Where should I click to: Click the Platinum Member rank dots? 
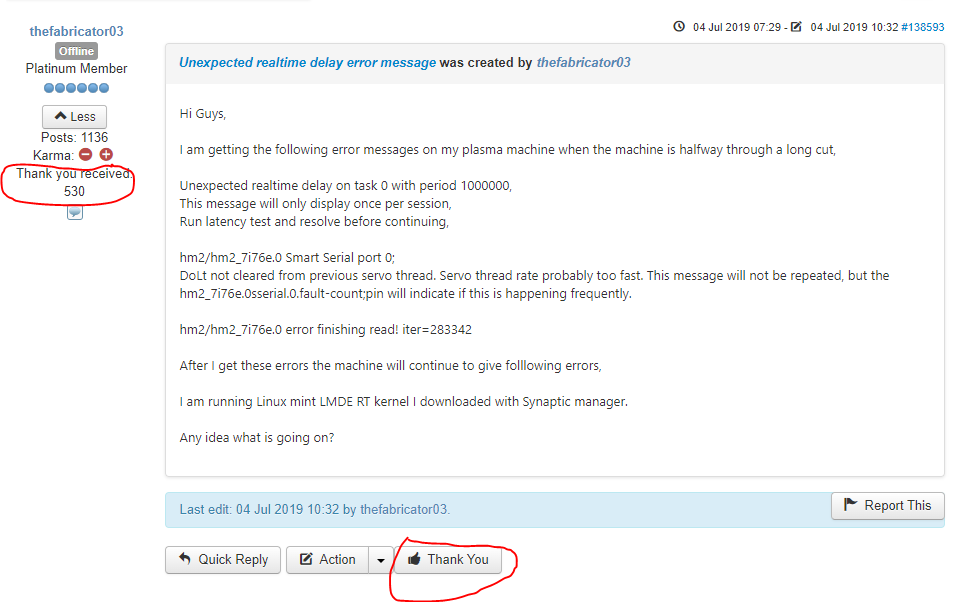pos(76,88)
